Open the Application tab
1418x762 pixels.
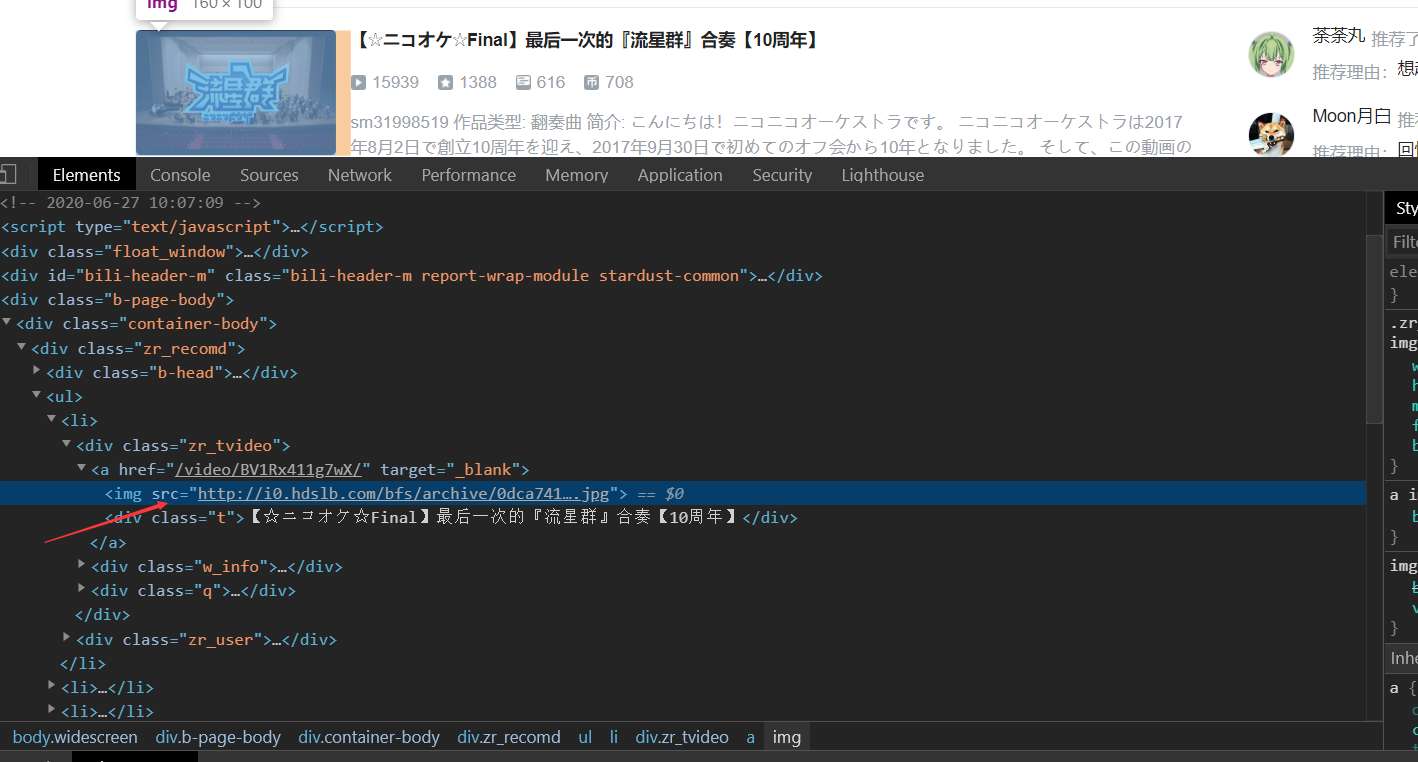click(680, 175)
